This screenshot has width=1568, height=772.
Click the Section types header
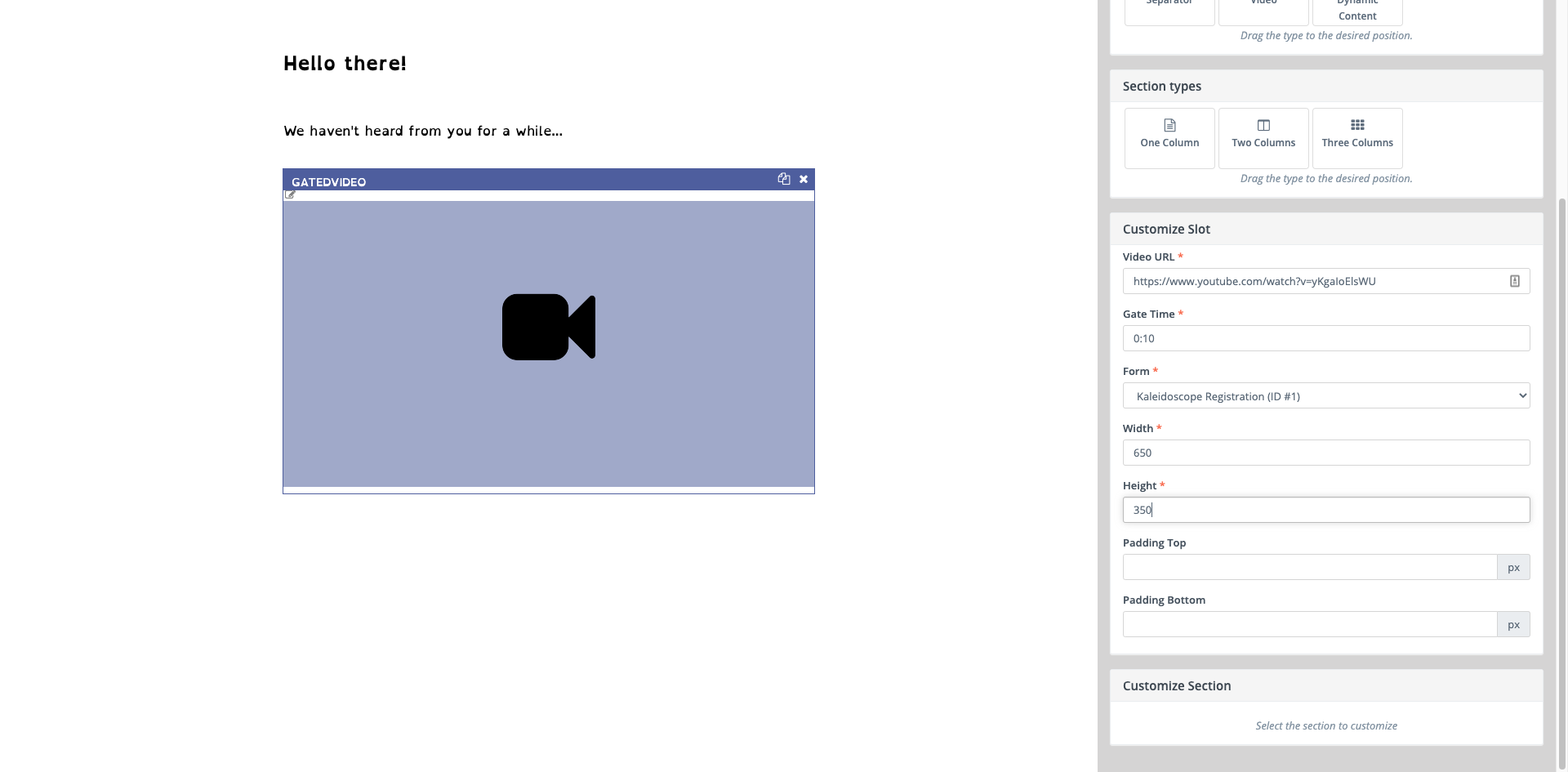pyautogui.click(x=1162, y=86)
